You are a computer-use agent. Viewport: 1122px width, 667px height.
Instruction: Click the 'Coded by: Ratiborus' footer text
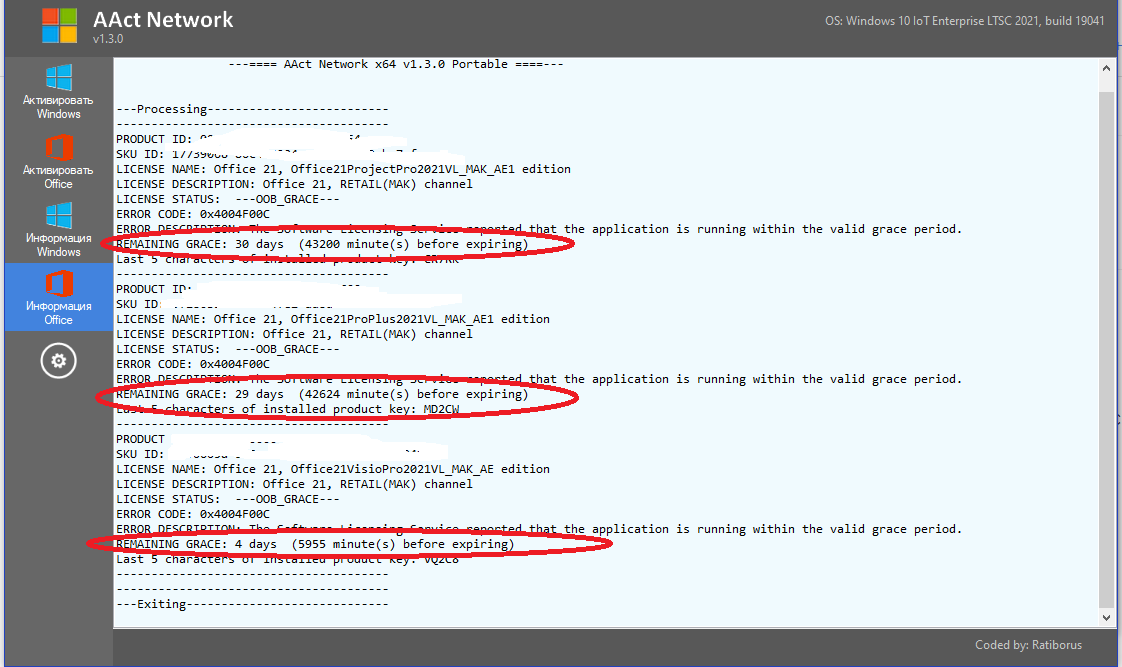[1028, 645]
